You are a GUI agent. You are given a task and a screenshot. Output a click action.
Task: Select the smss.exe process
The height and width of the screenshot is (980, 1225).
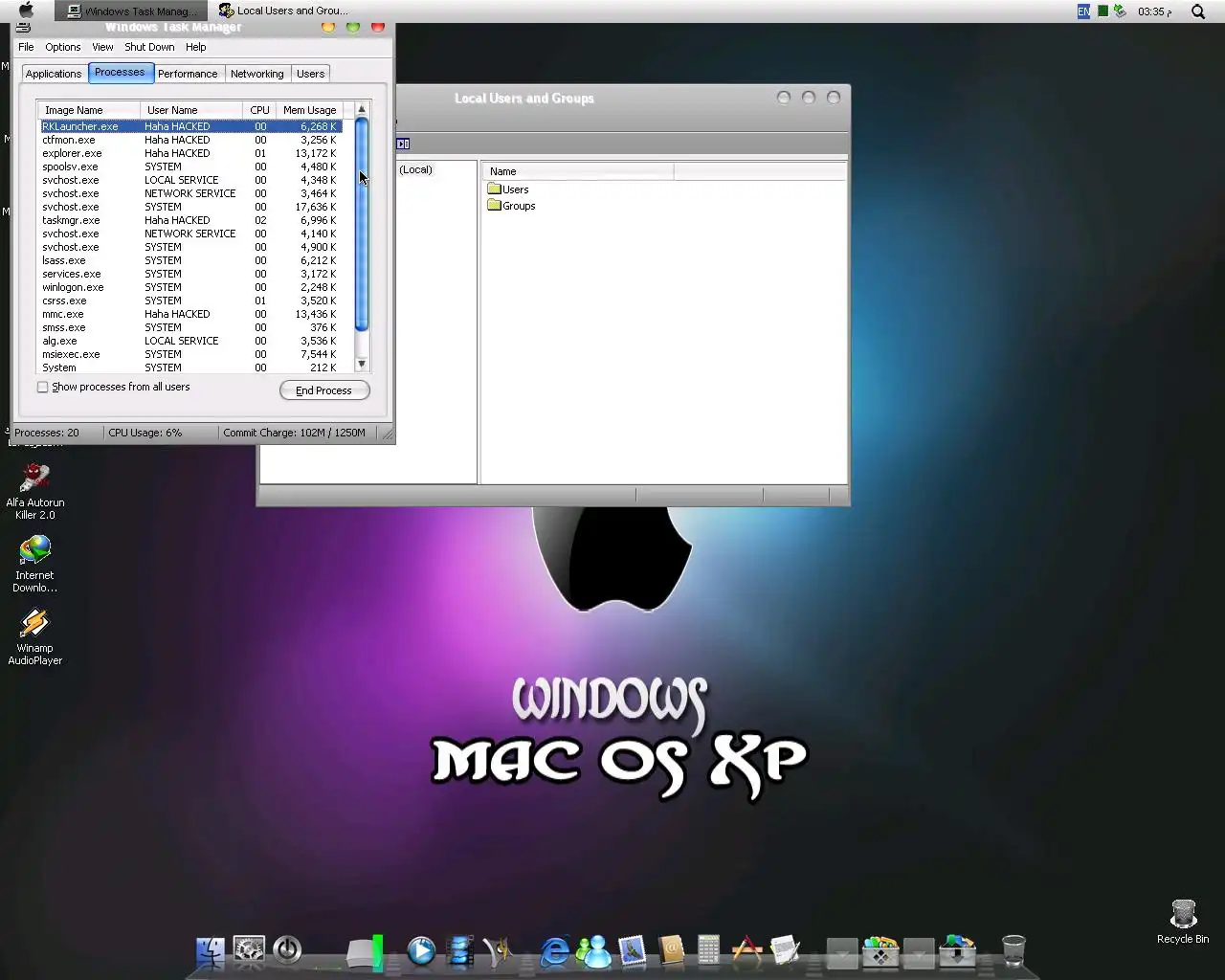tap(190, 327)
